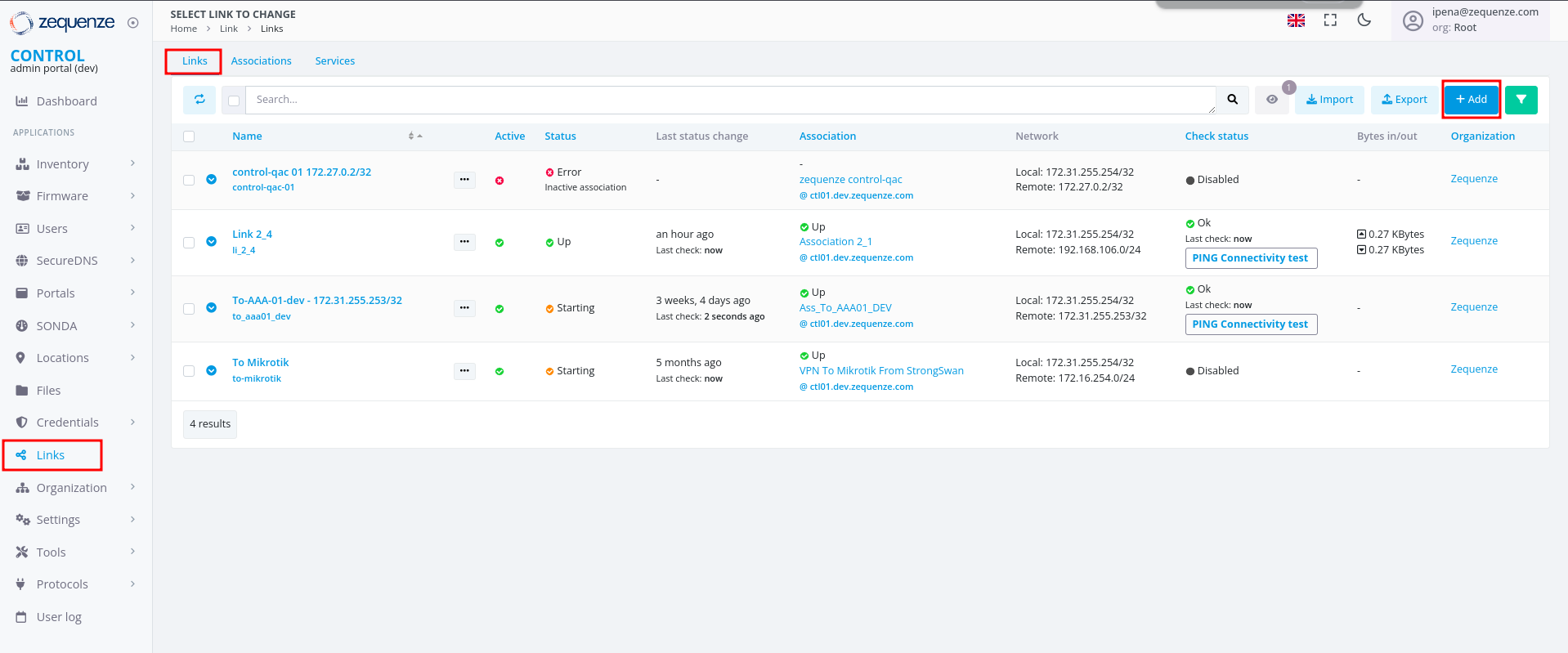Image resolution: width=1568 pixels, height=653 pixels.
Task: Open language selector UK flag
Action: pos(1296,20)
